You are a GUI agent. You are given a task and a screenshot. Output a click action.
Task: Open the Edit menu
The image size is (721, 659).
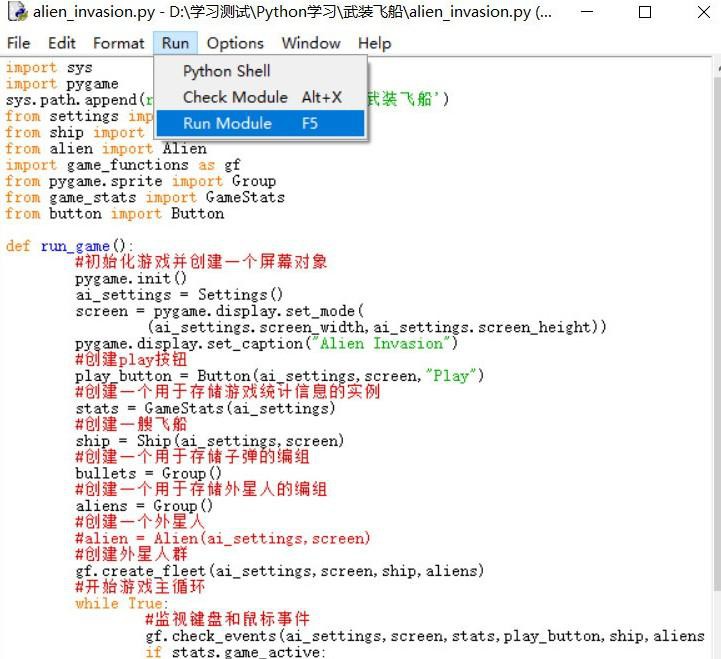[62, 43]
